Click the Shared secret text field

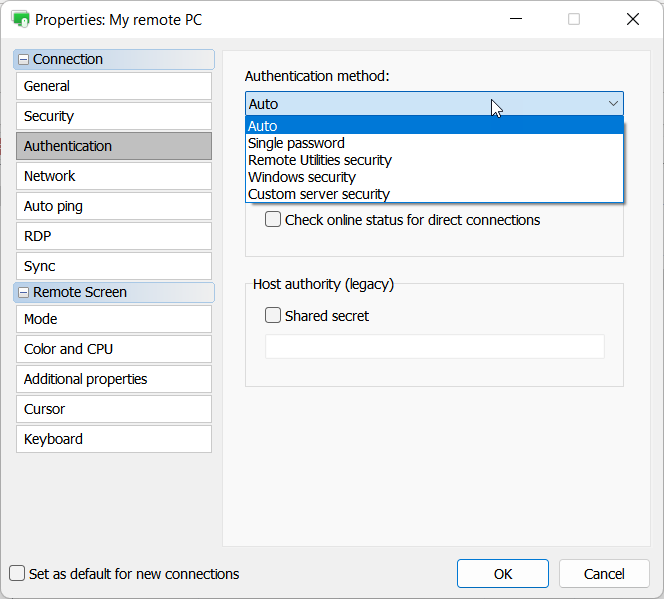click(434, 346)
